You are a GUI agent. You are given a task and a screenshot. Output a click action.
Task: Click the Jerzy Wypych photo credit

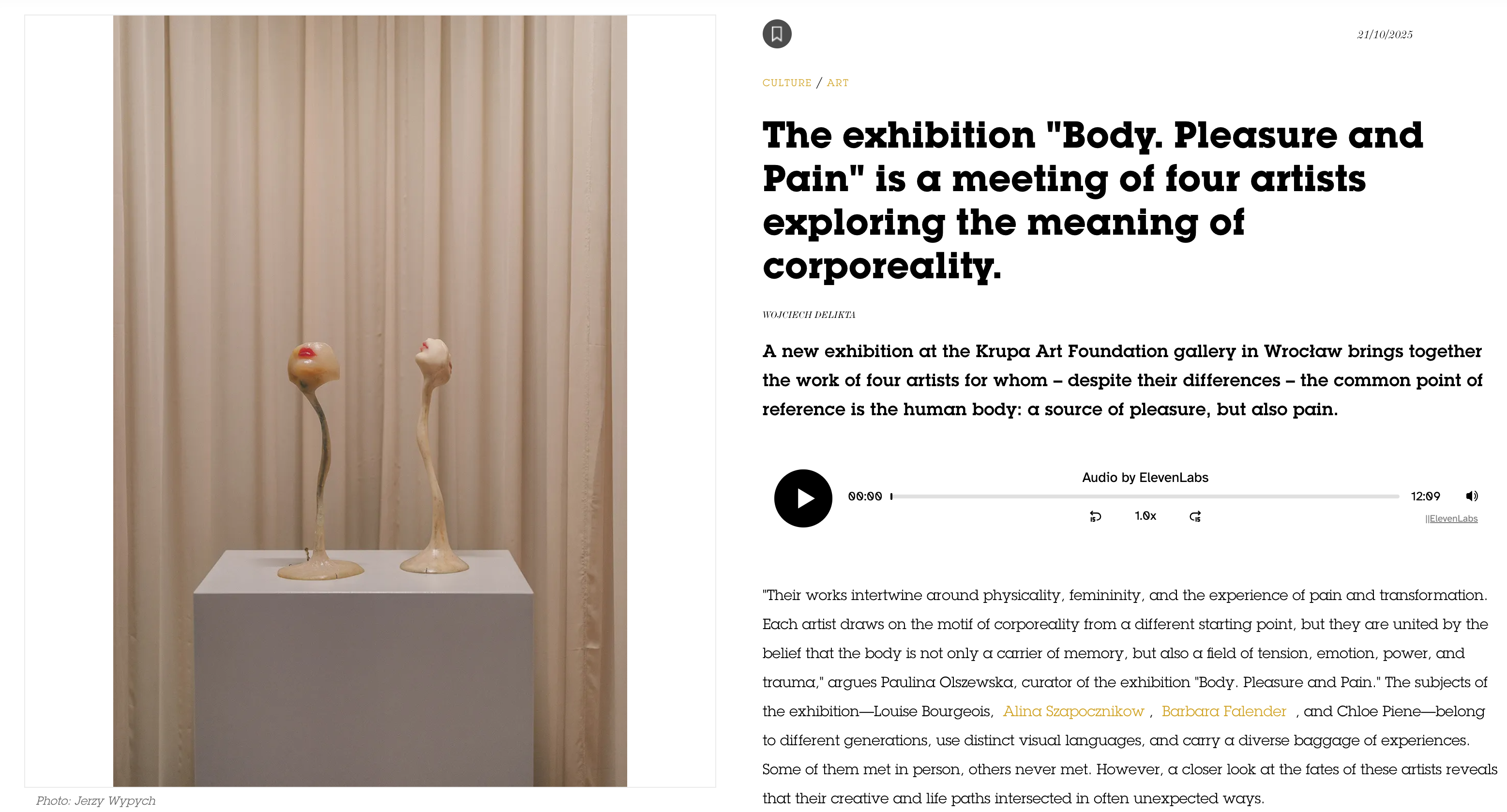tap(96, 800)
